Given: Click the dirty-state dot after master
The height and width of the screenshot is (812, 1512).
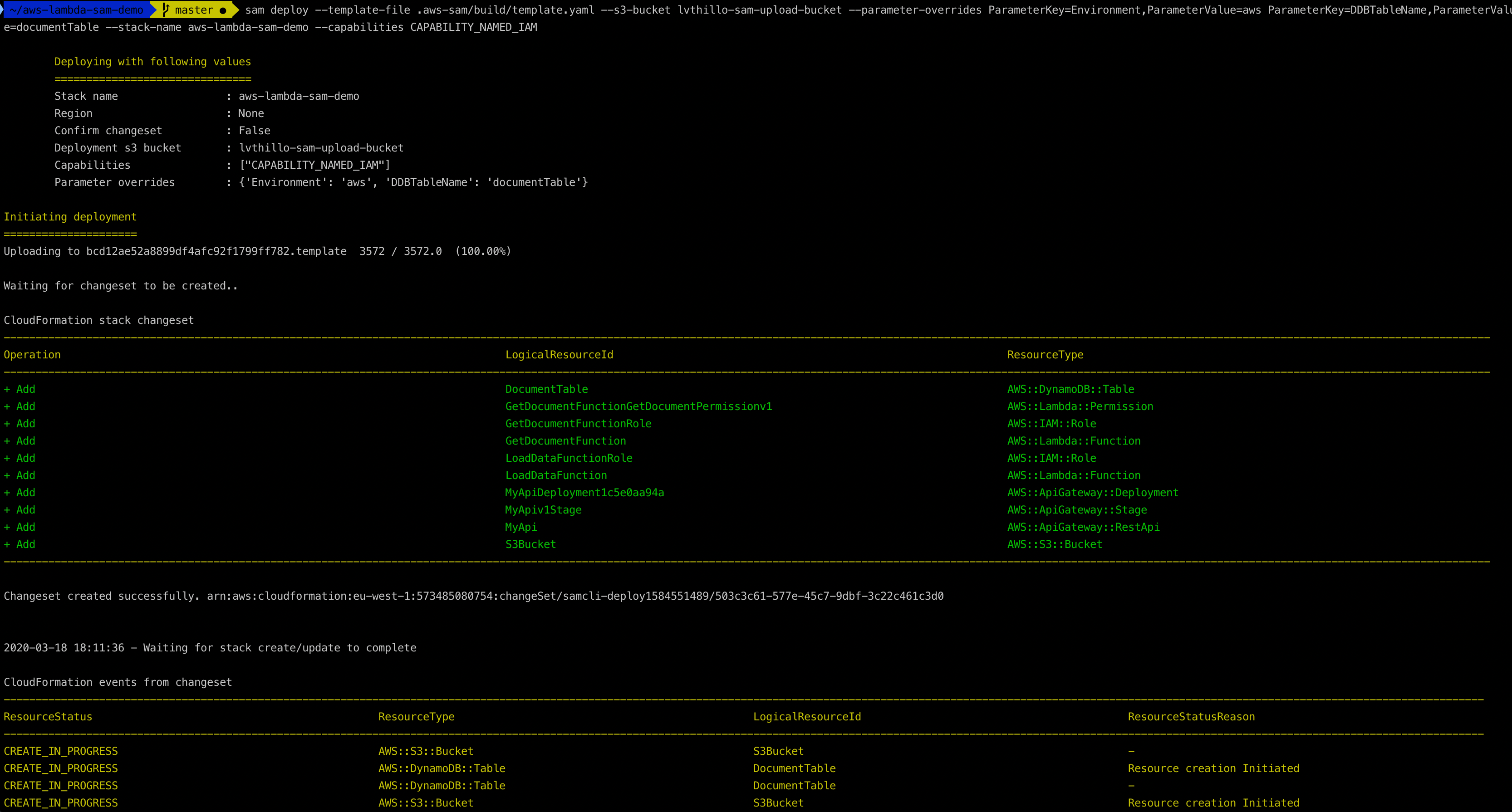Looking at the screenshot, I should pos(223,10).
